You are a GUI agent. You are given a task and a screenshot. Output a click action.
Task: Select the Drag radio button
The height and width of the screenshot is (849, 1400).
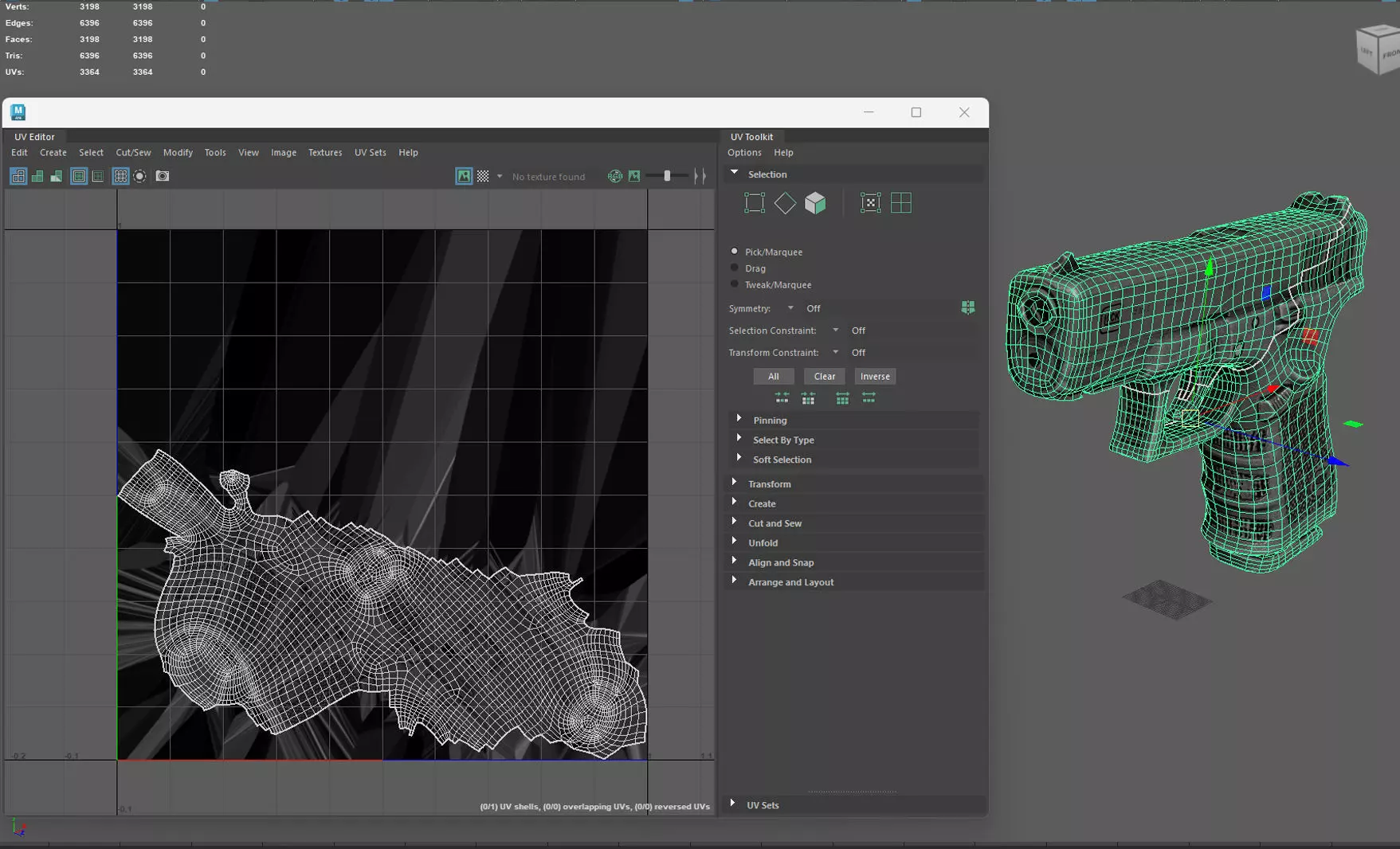735,268
